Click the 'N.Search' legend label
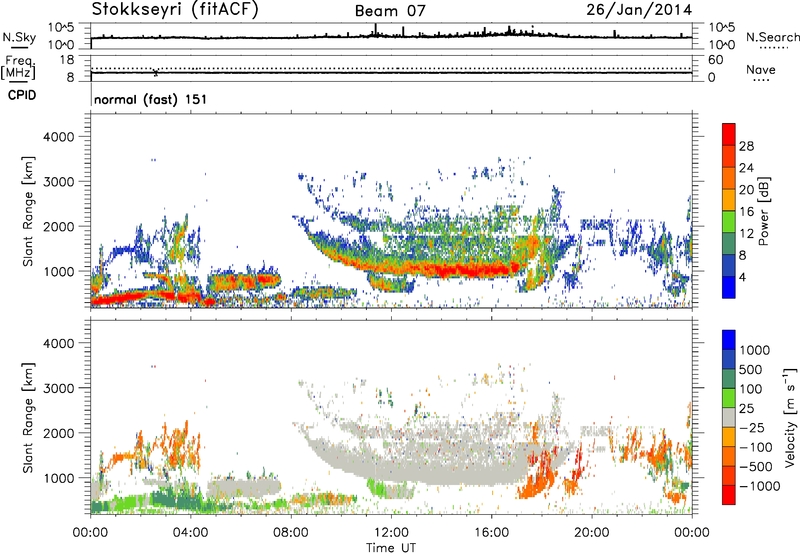This screenshot has width=800, height=554. 772,37
